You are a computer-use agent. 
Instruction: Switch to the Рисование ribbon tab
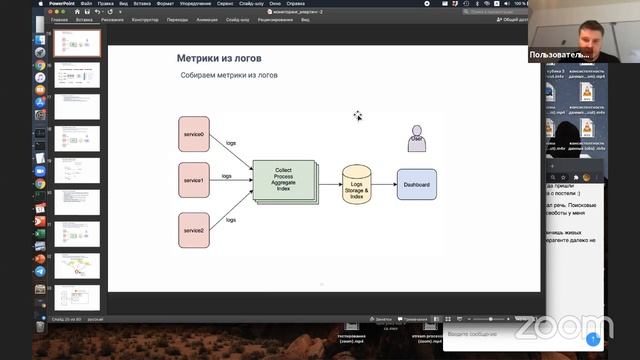112,20
